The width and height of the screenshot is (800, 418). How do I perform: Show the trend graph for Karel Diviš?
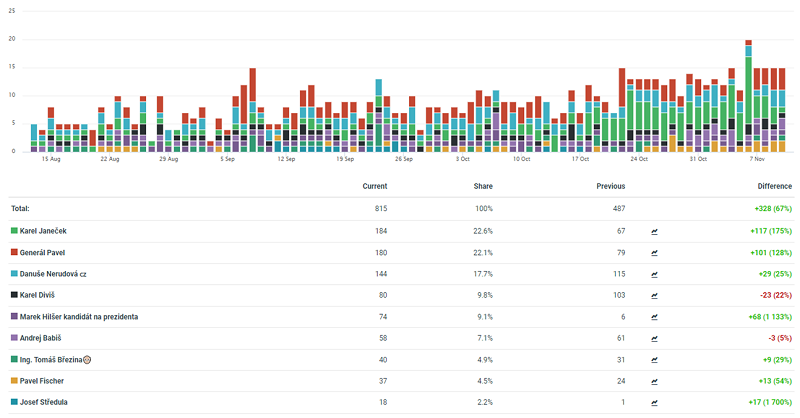(654, 295)
